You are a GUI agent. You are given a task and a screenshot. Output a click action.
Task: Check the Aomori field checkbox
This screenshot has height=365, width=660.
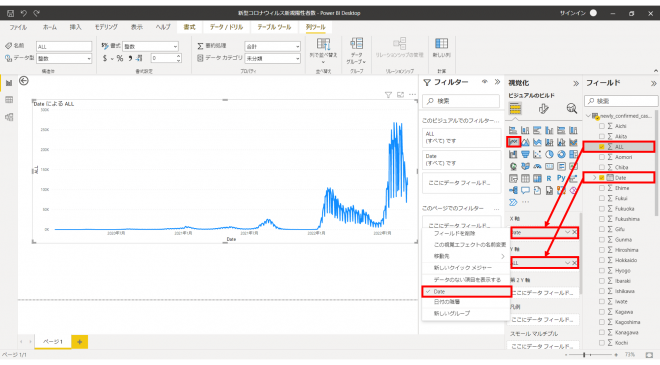click(602, 157)
